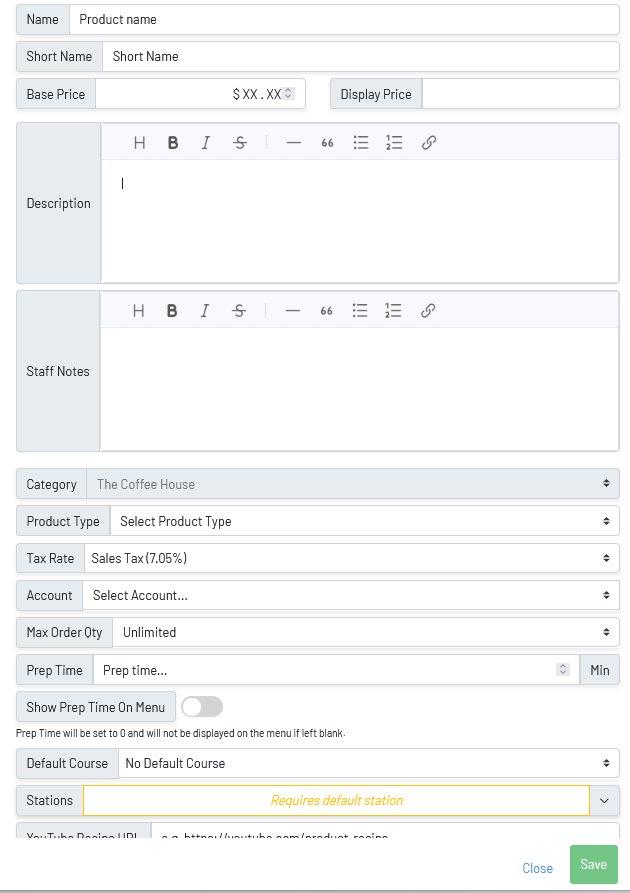Add numbered list in Staff Notes toolbar
The width and height of the screenshot is (630, 893).
pos(393,311)
